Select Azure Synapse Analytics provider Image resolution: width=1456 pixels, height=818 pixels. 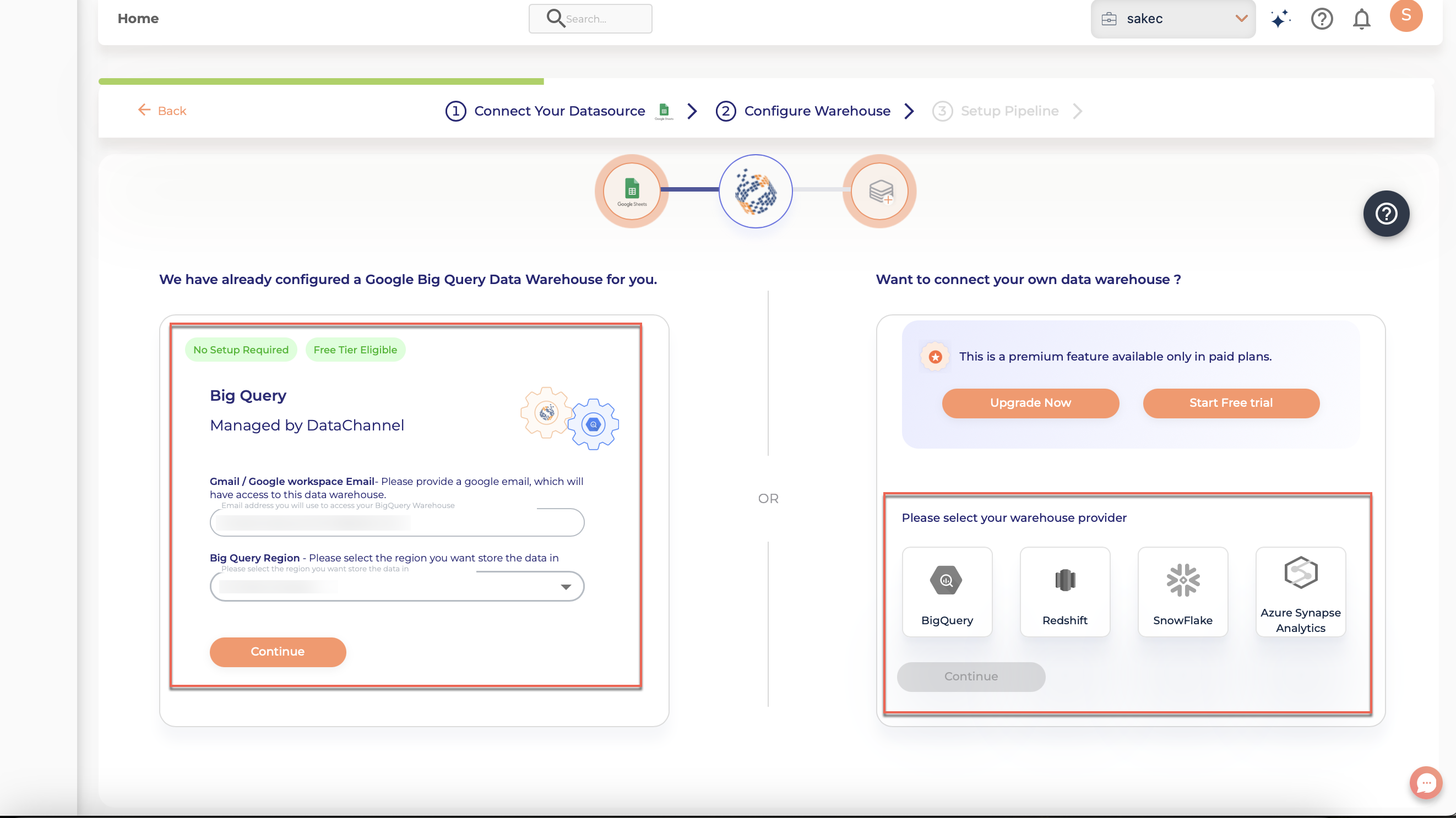click(x=1301, y=591)
